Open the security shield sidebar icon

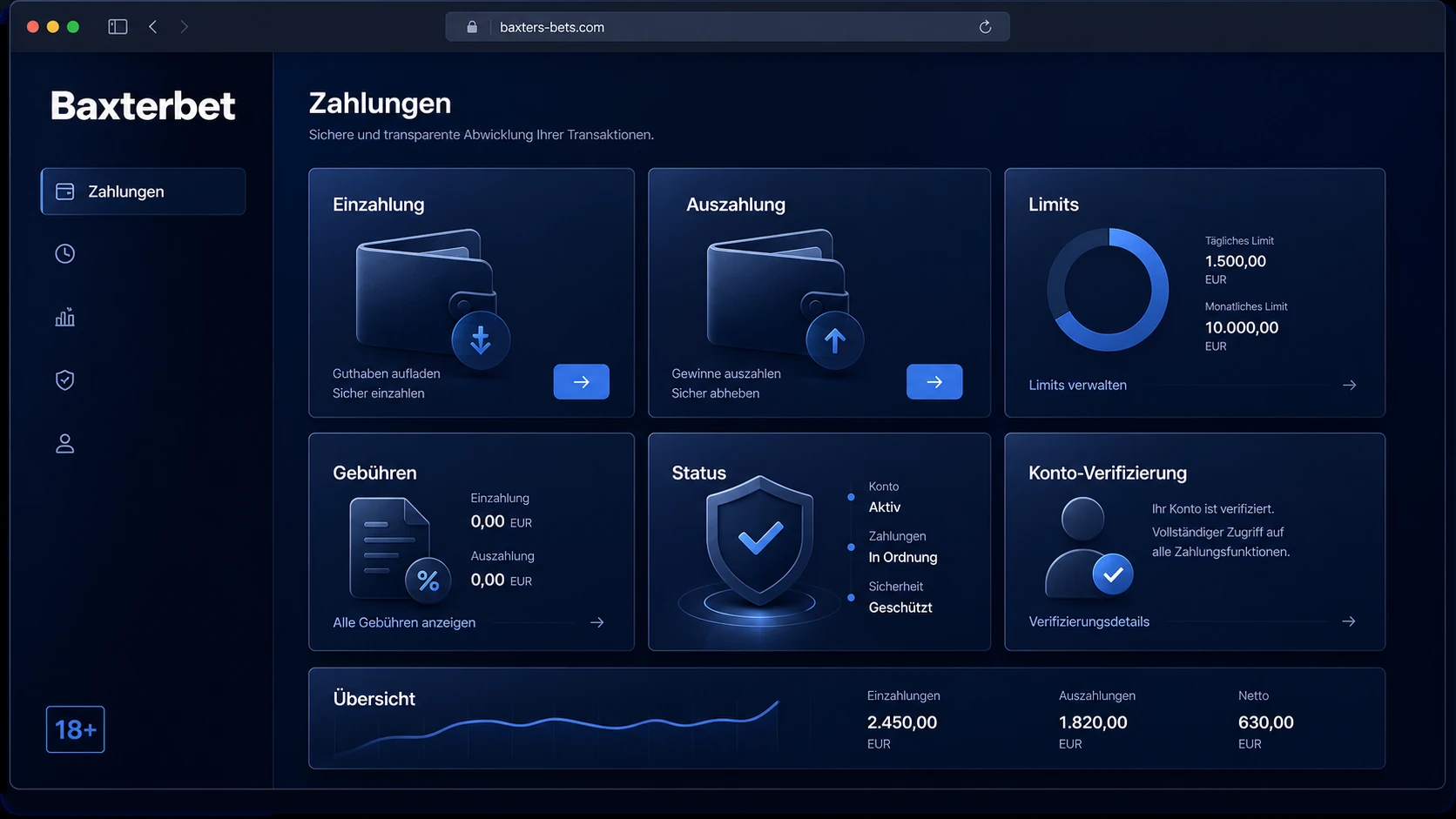(65, 379)
